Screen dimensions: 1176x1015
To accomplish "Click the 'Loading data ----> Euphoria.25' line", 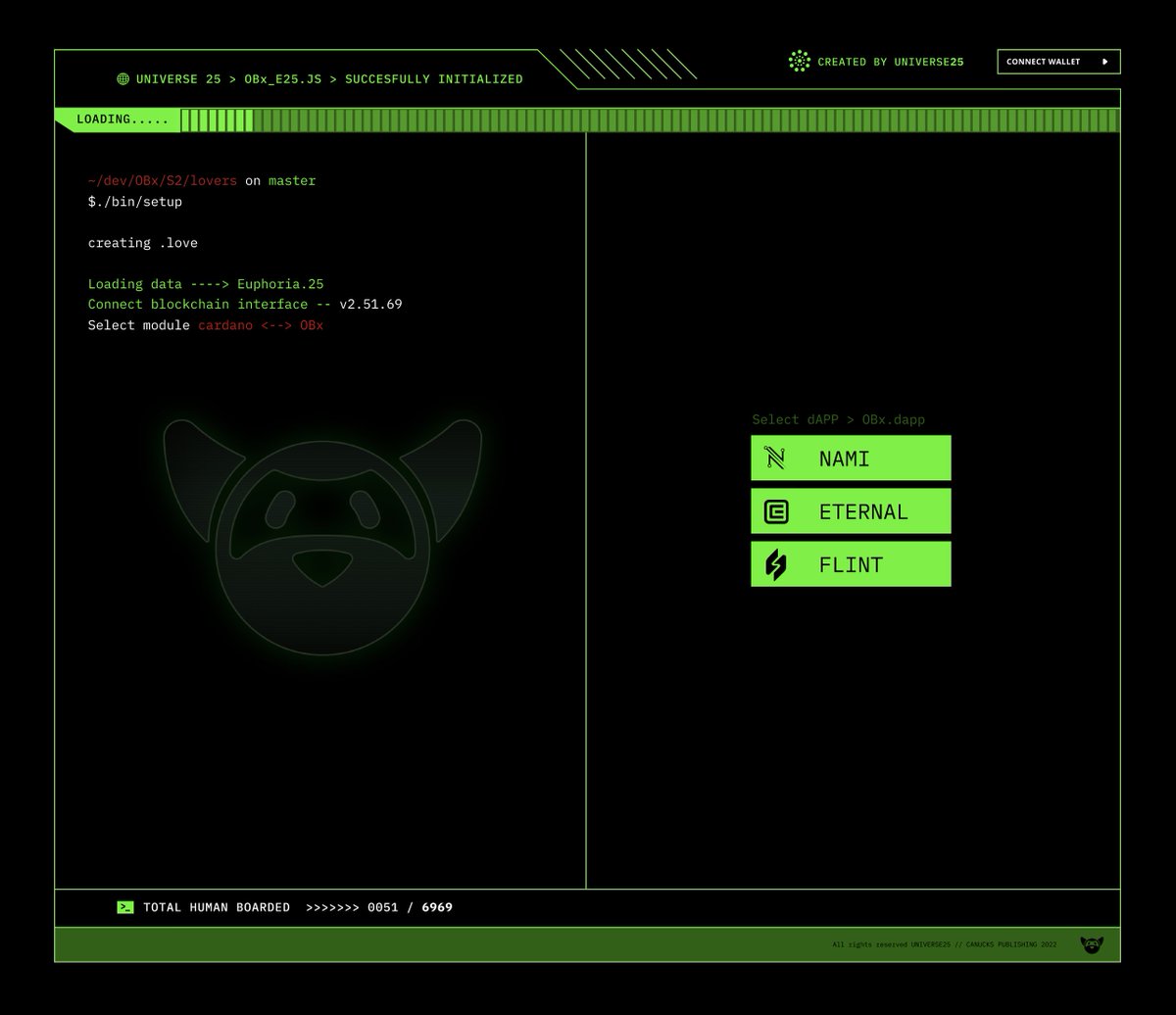I will pyautogui.click(x=206, y=284).
